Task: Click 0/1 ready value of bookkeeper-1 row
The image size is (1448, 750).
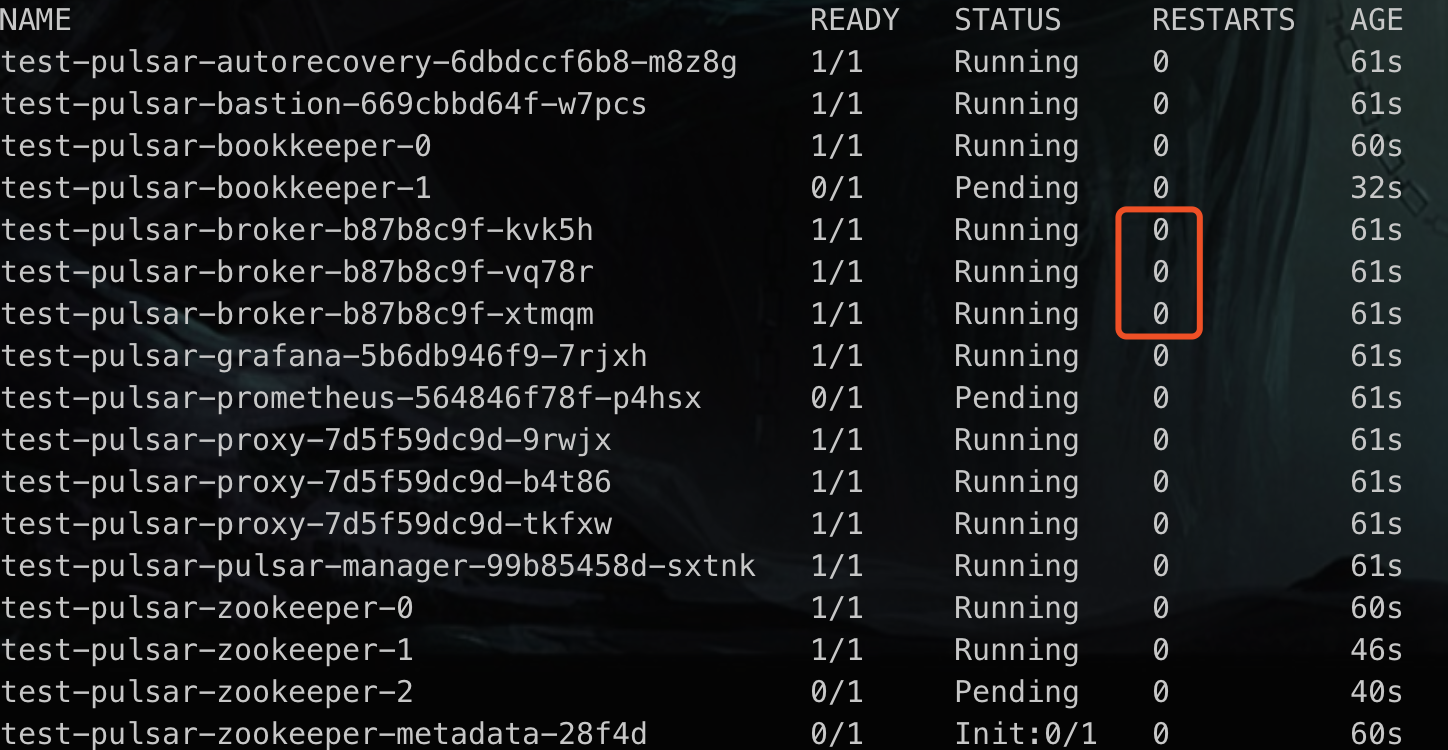Action: click(836, 189)
